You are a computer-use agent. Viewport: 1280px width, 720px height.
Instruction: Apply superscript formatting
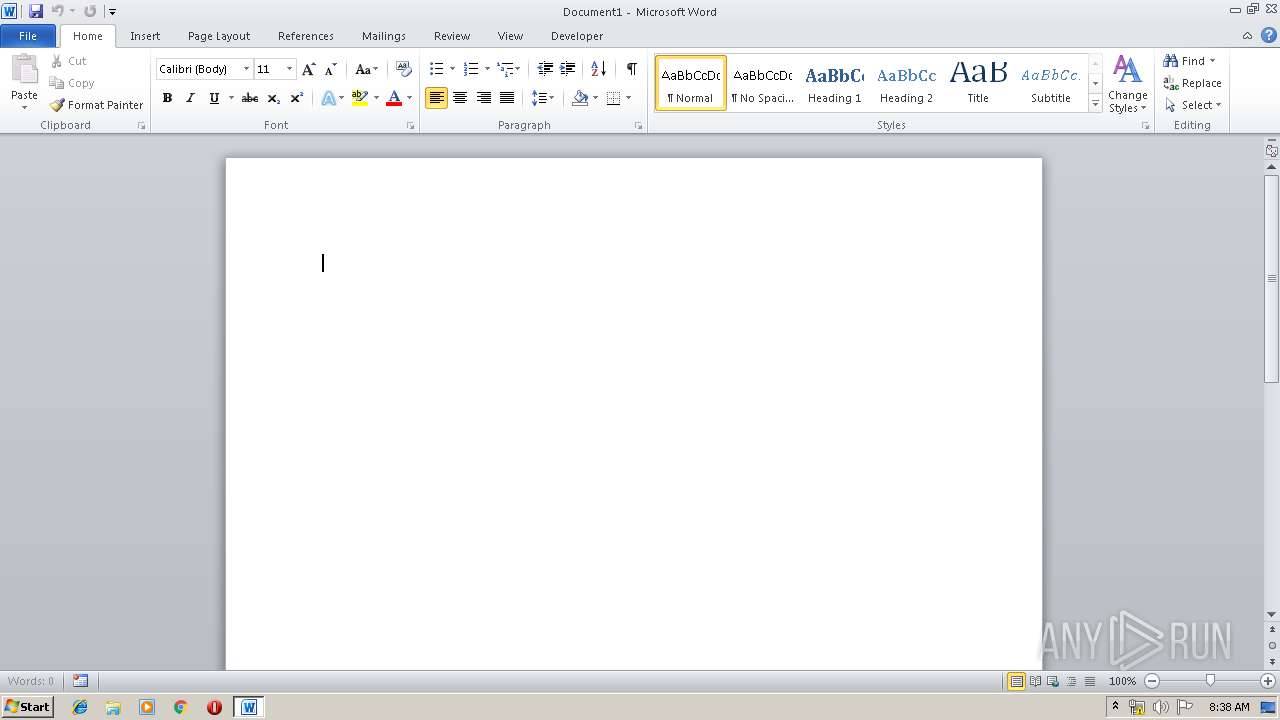[297, 98]
